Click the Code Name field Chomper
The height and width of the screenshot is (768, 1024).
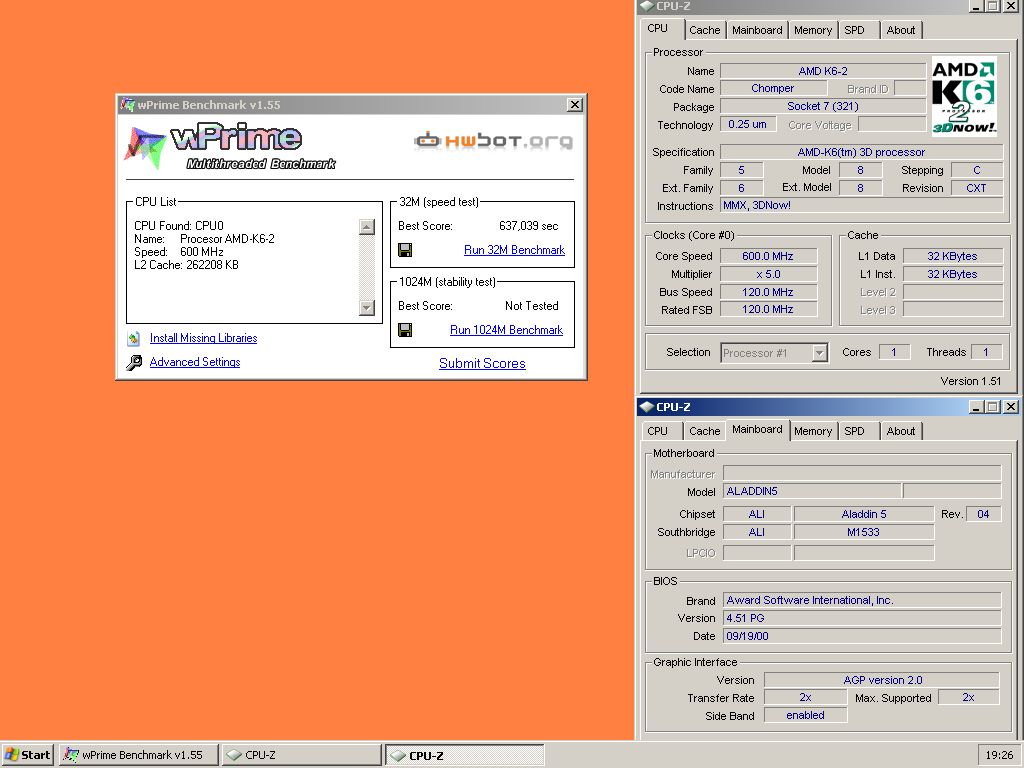[773, 88]
